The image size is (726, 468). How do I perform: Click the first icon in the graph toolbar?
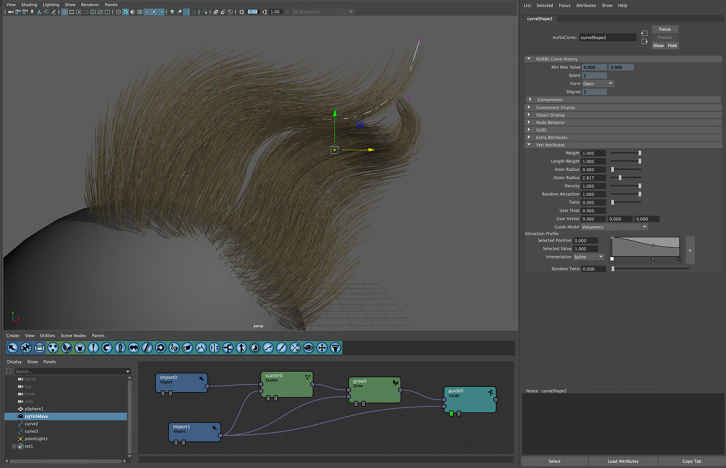[13, 348]
